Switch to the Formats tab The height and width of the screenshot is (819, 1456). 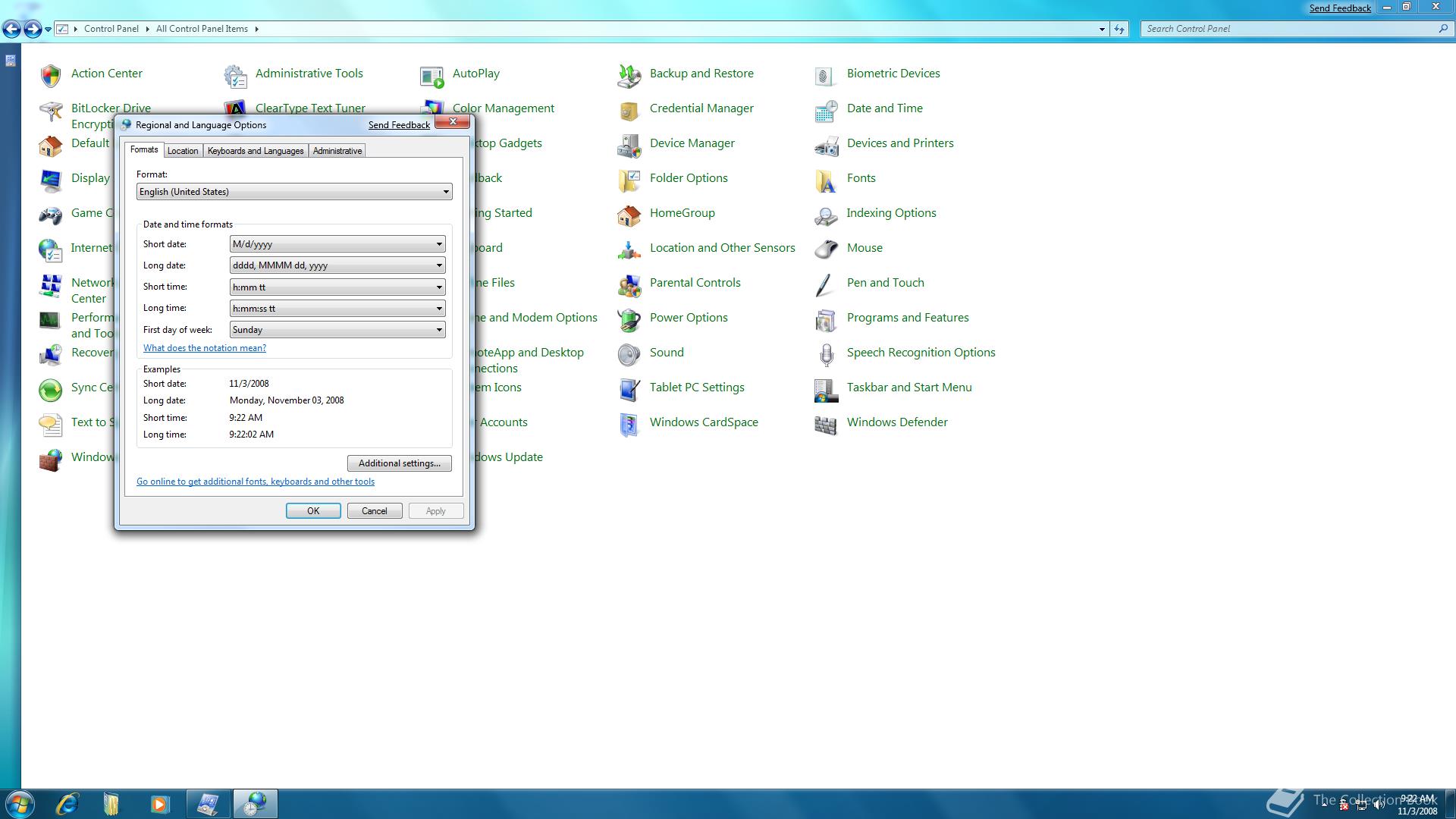click(144, 149)
